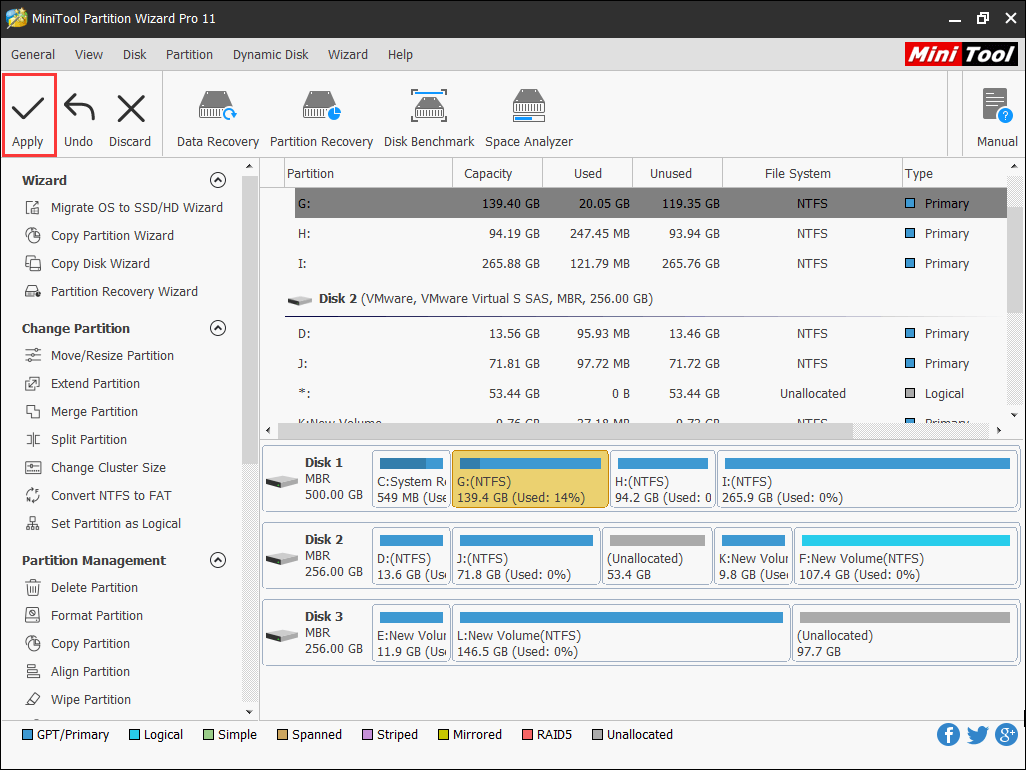Select the G: NTFS partition block
Viewport: 1026px width, 770px height.
[530, 478]
